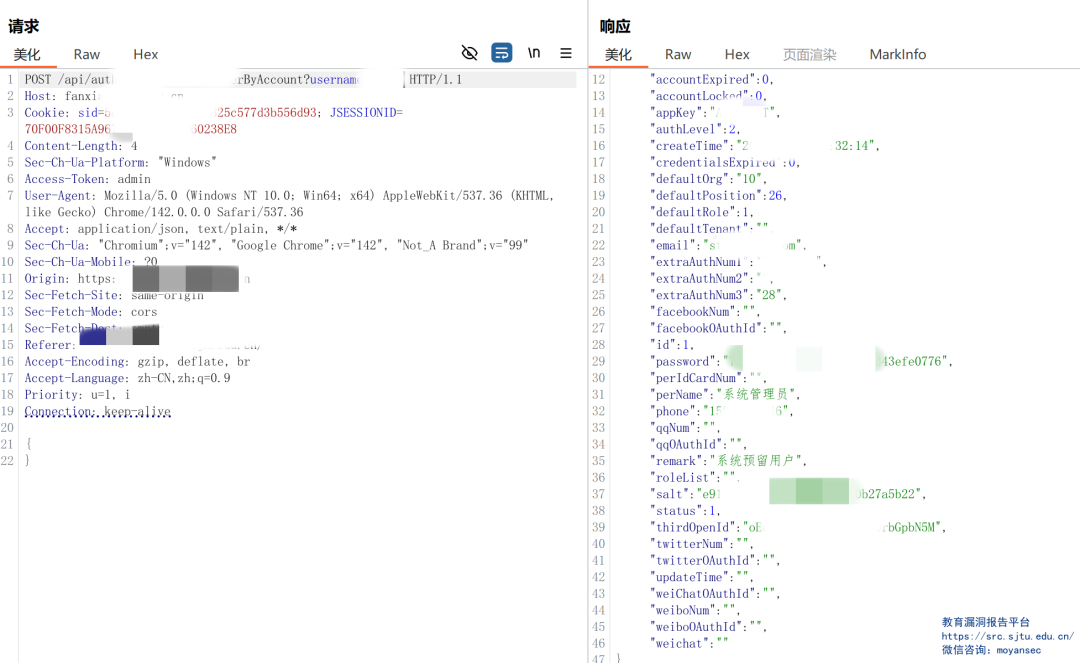Click the Priority: u=1, i header
Image resolution: width=1080 pixels, height=663 pixels.
coord(77,394)
